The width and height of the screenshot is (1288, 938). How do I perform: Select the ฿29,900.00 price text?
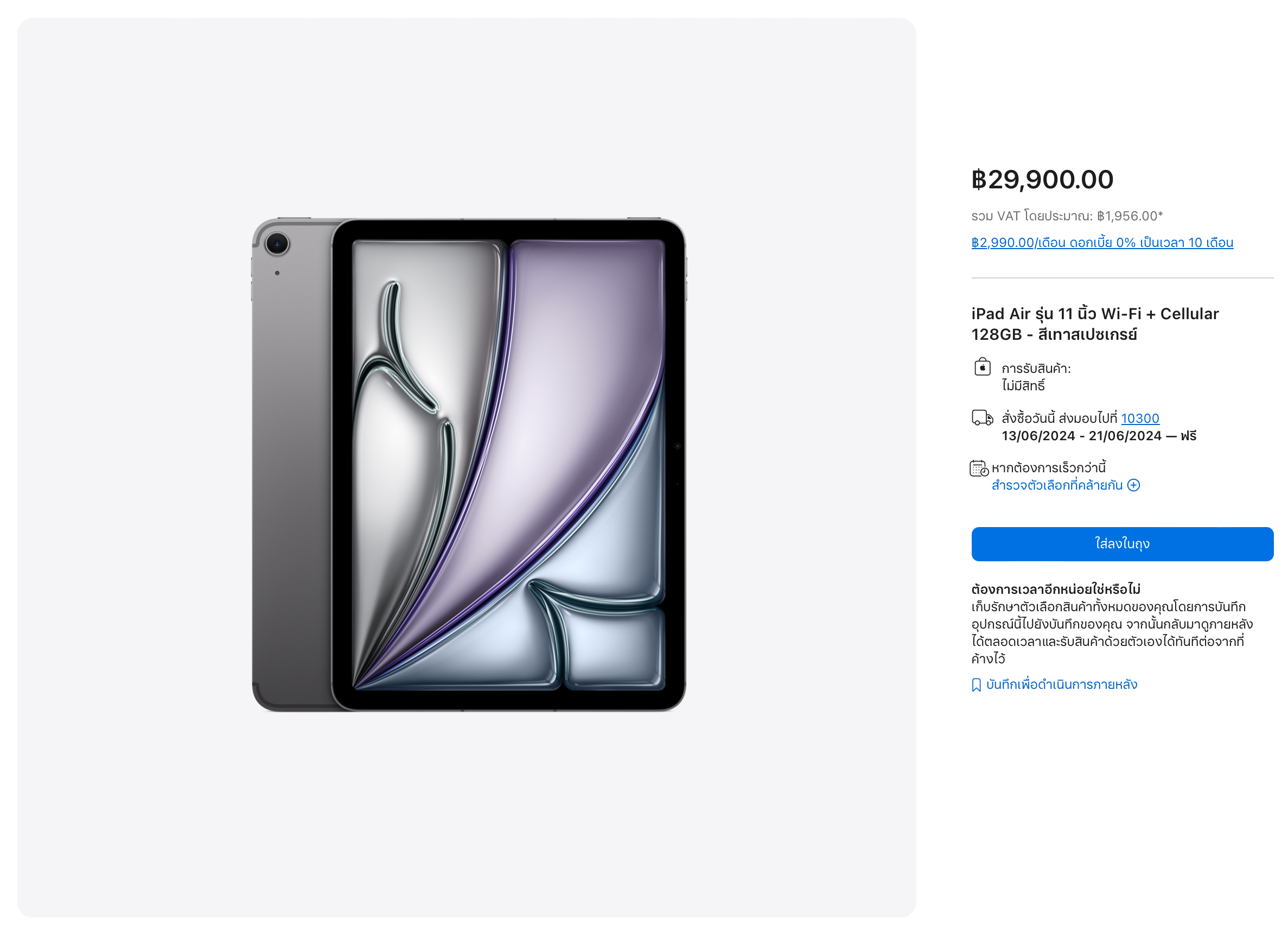point(1042,180)
